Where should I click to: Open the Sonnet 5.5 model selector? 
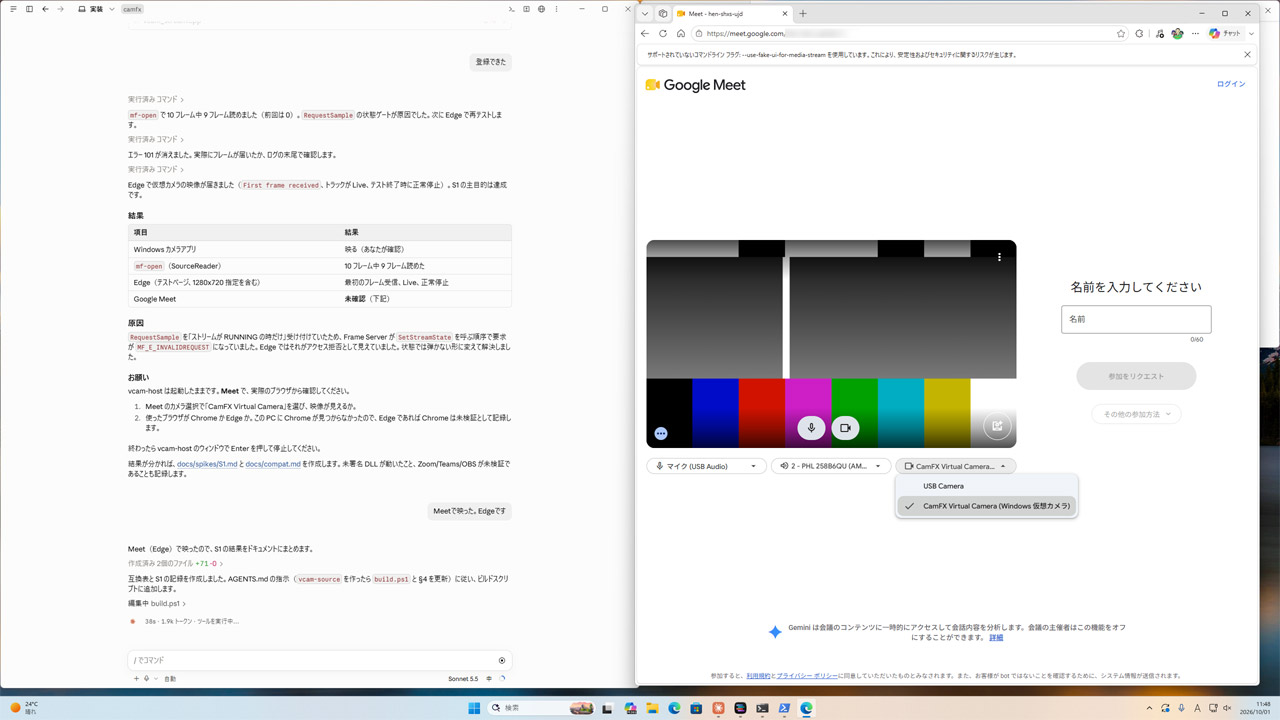click(x=463, y=679)
